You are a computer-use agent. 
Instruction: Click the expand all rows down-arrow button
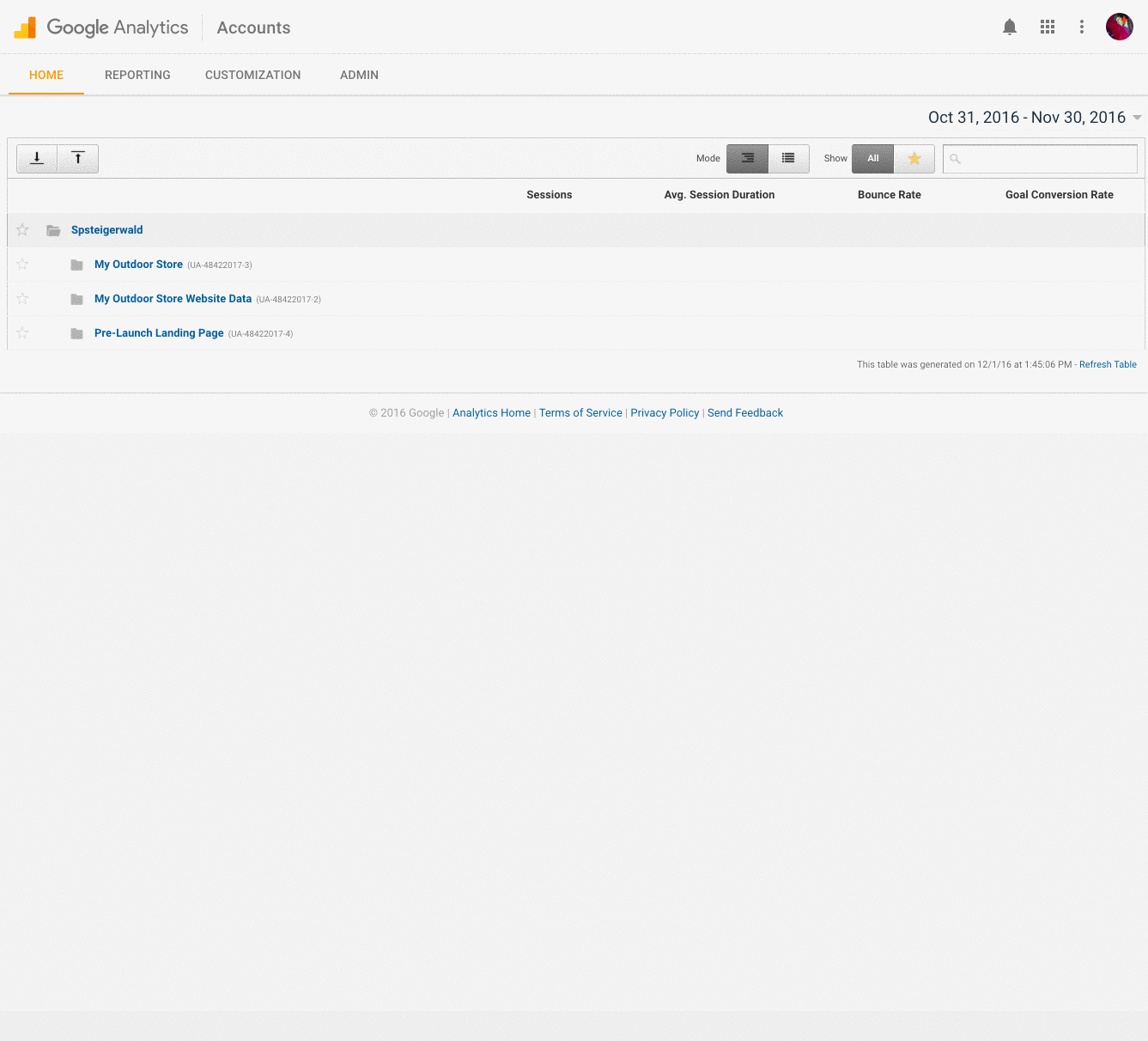point(37,158)
